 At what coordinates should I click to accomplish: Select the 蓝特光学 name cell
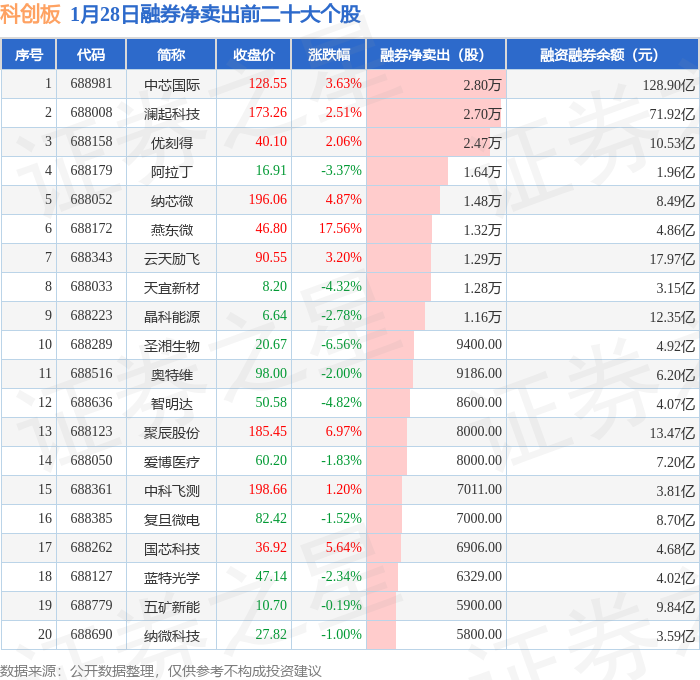point(171,578)
